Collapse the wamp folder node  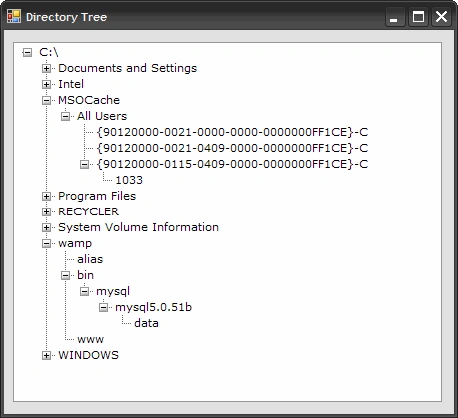pyautogui.click(x=46, y=244)
